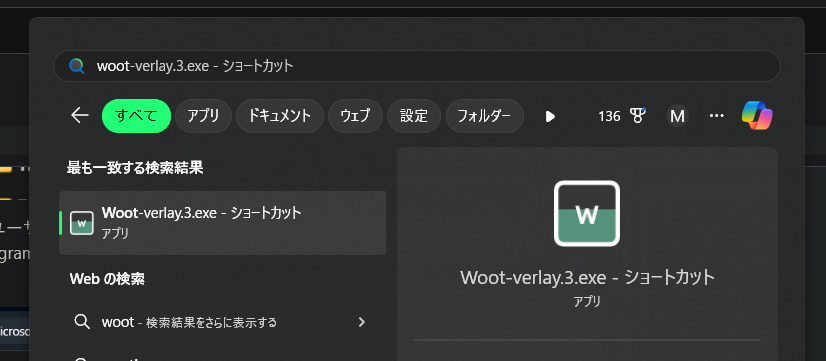Click the search magnifier icon in search box
The image size is (826, 361).
[77, 66]
